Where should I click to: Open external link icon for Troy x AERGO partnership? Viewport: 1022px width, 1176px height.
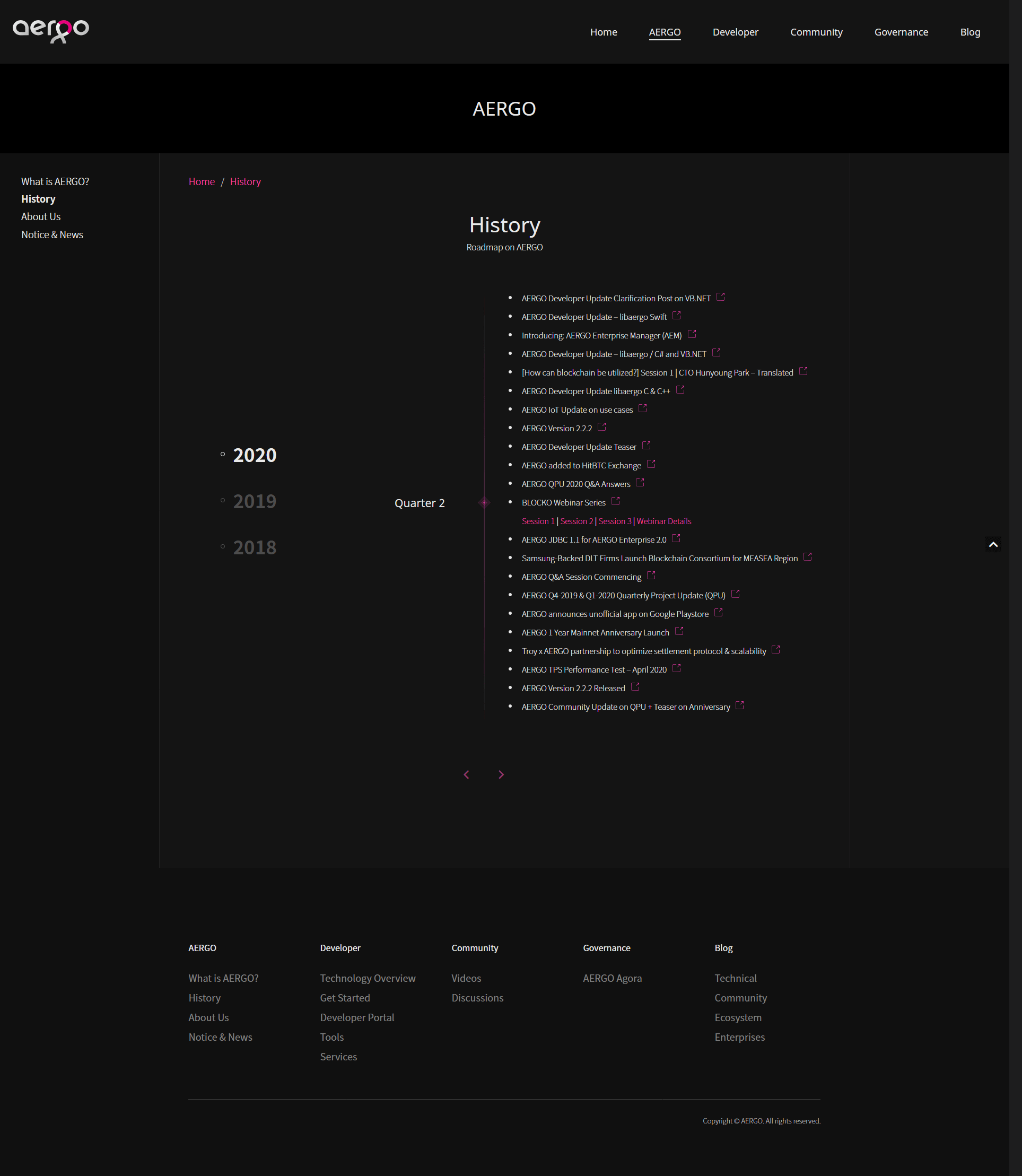pos(776,650)
